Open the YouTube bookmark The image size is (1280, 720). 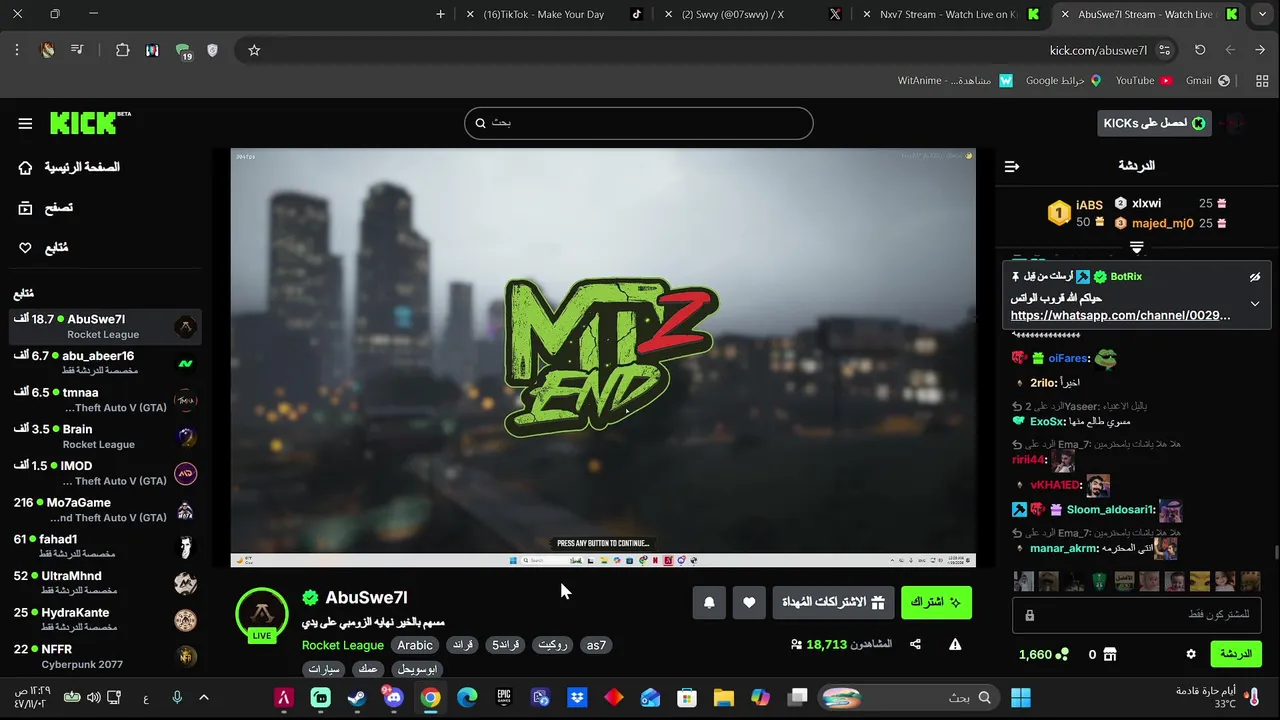[x=1143, y=80]
